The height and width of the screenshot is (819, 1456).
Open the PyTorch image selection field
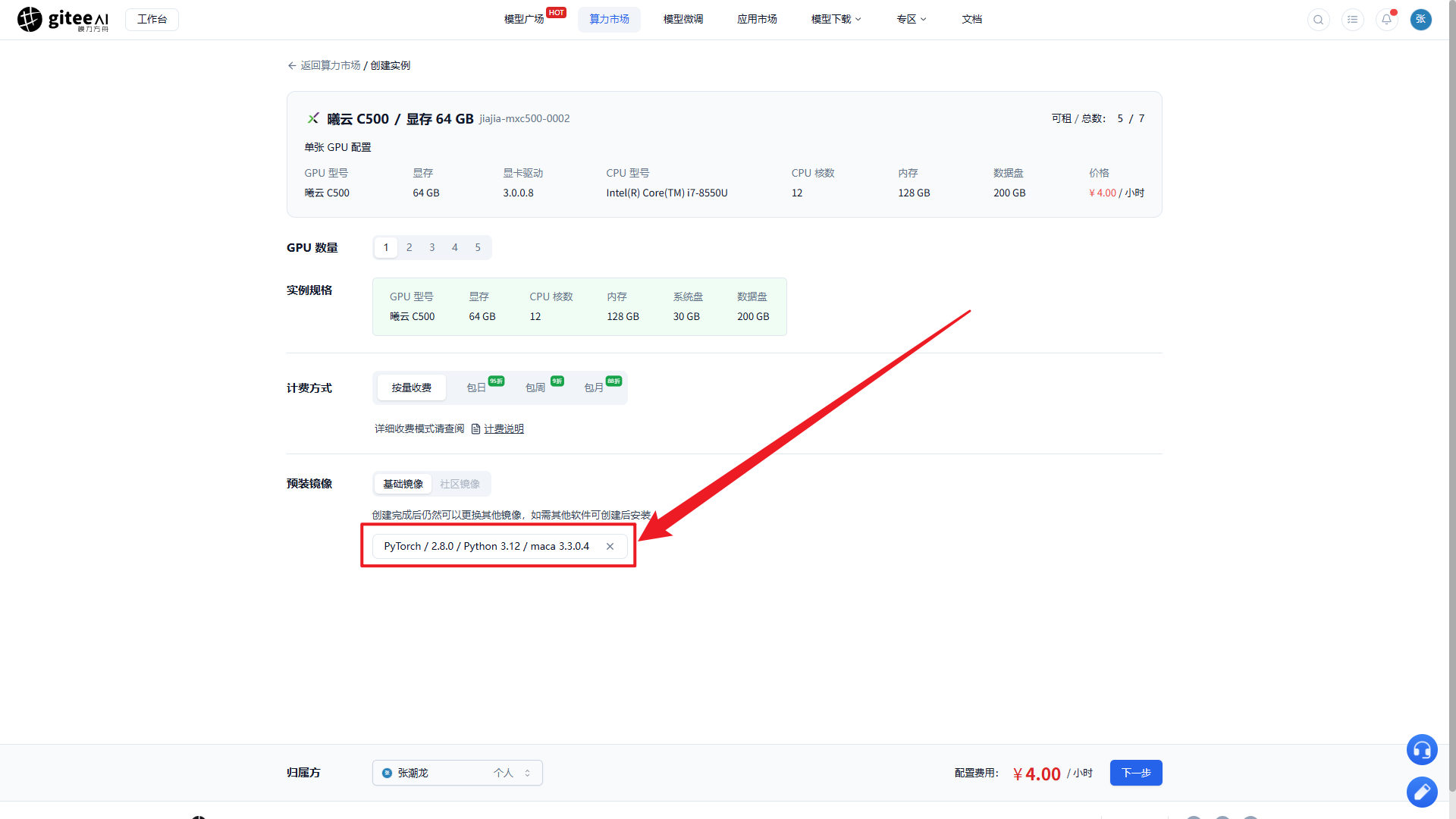tap(500, 546)
